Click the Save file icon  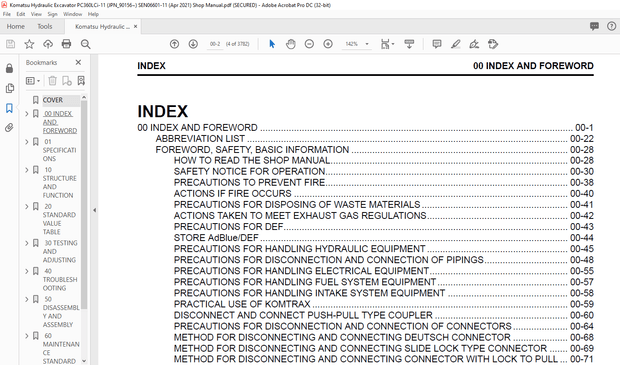(x=10, y=44)
